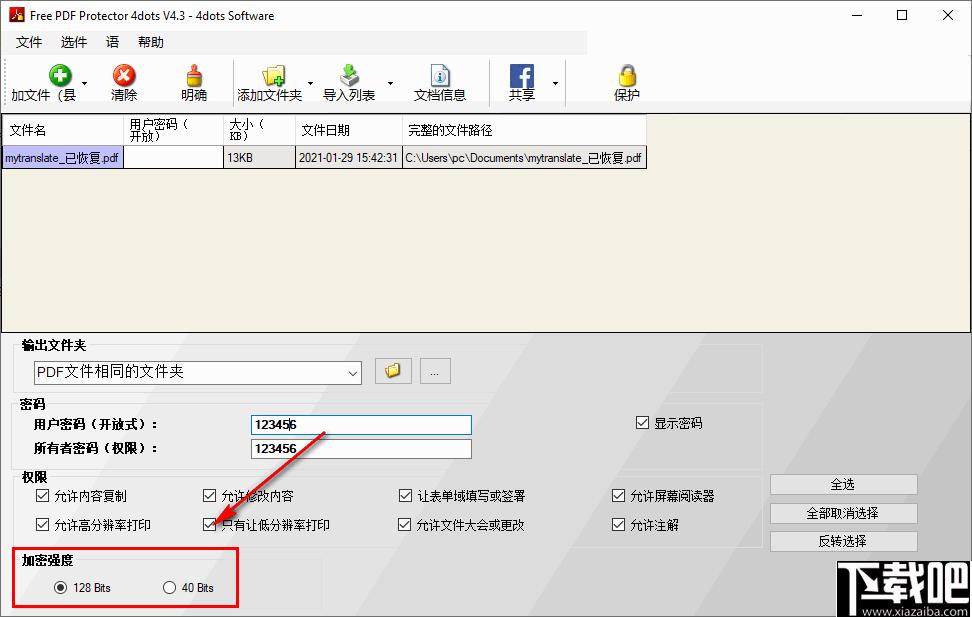
Task: Click the padlock Protect (保护) icon
Action: (627, 76)
